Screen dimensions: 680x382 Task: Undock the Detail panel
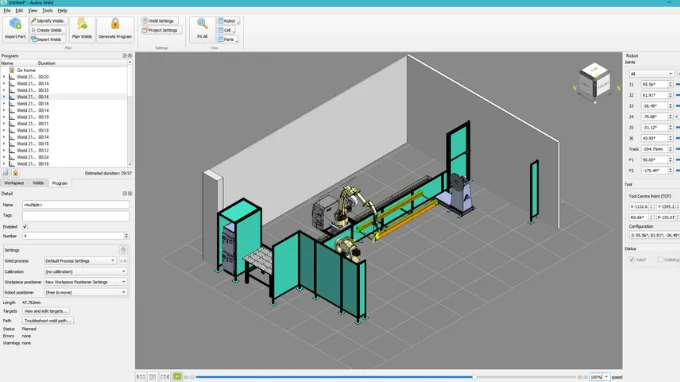pos(124,193)
